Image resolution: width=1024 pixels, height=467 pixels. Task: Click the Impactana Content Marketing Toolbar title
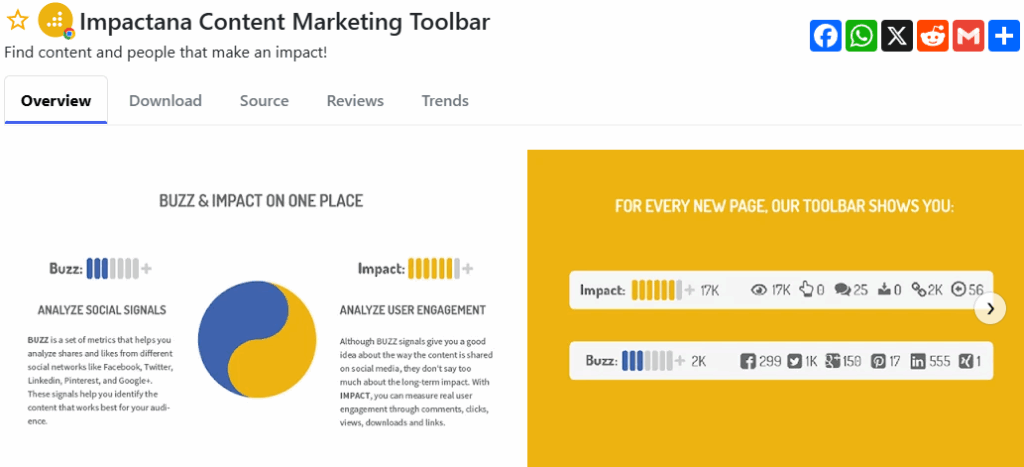[x=285, y=22]
